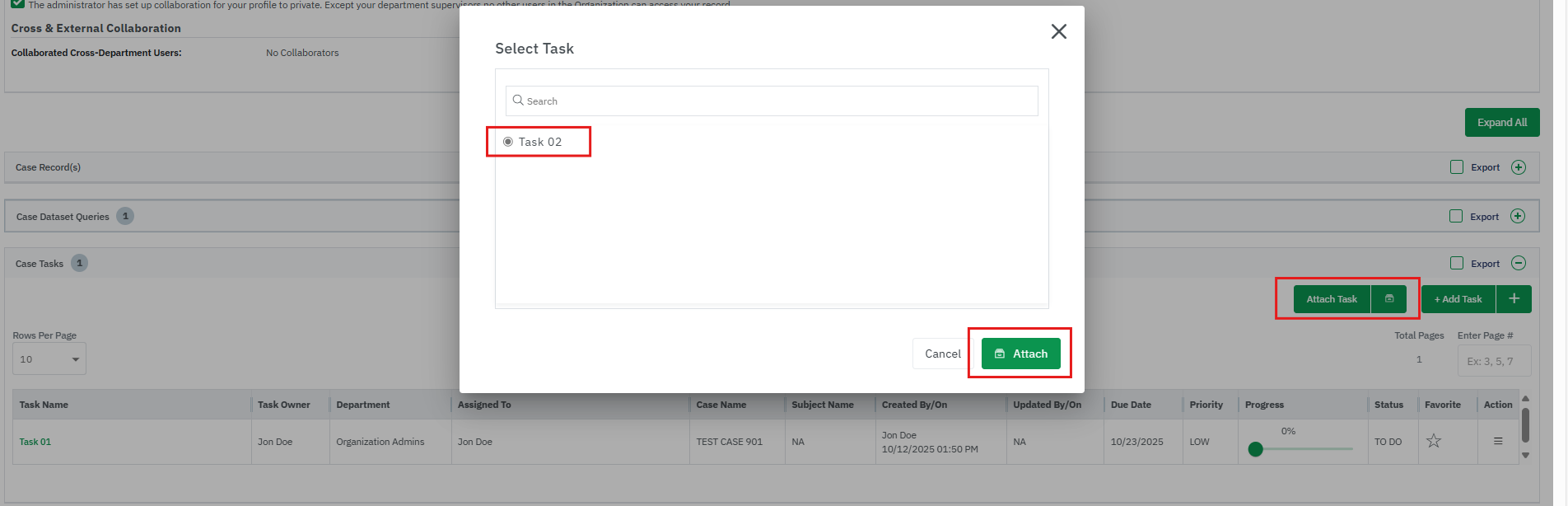Click the icon button beside Attach Task
Screen dimensions: 1568x506
(x=1388, y=299)
